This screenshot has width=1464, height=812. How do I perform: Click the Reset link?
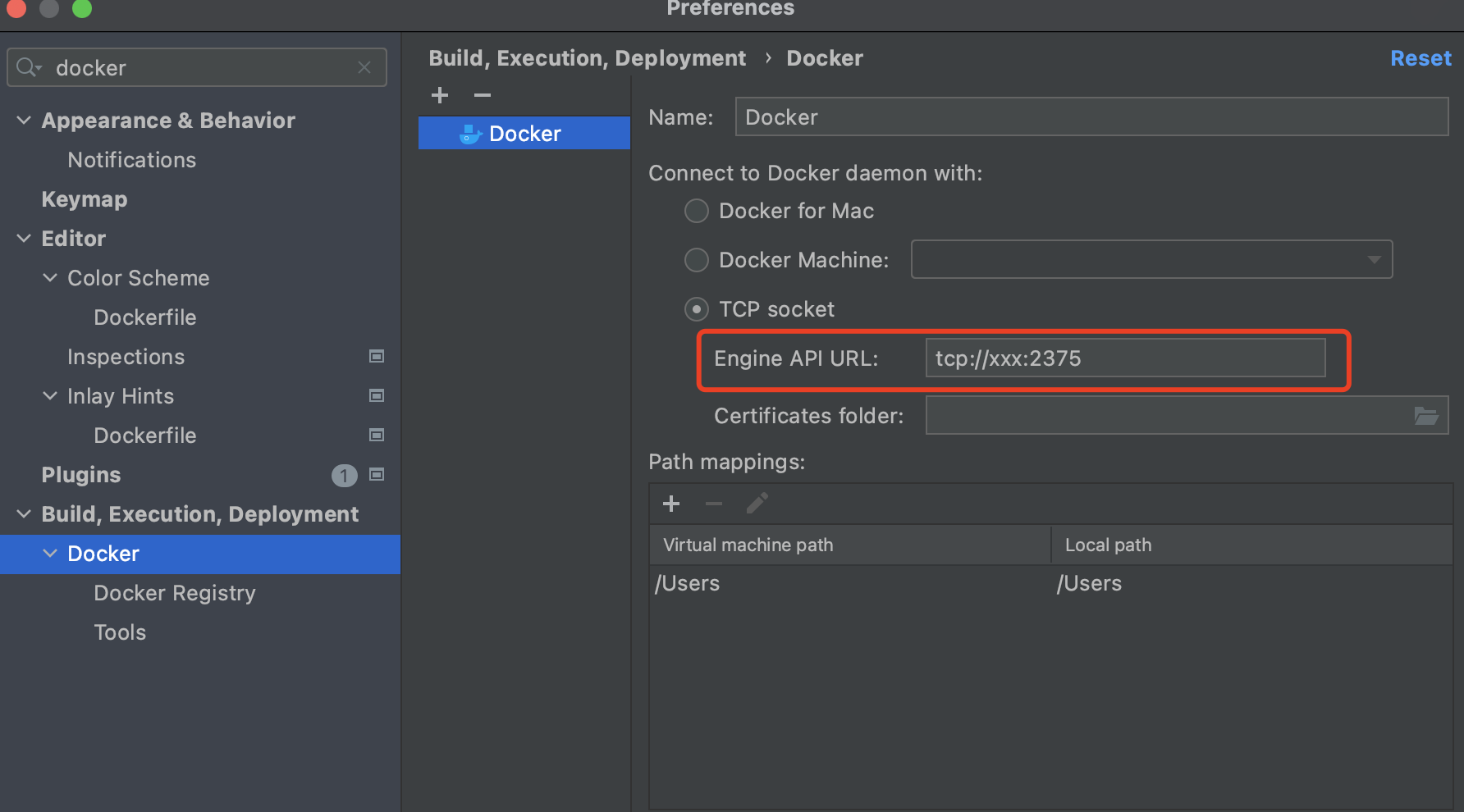[x=1421, y=57]
